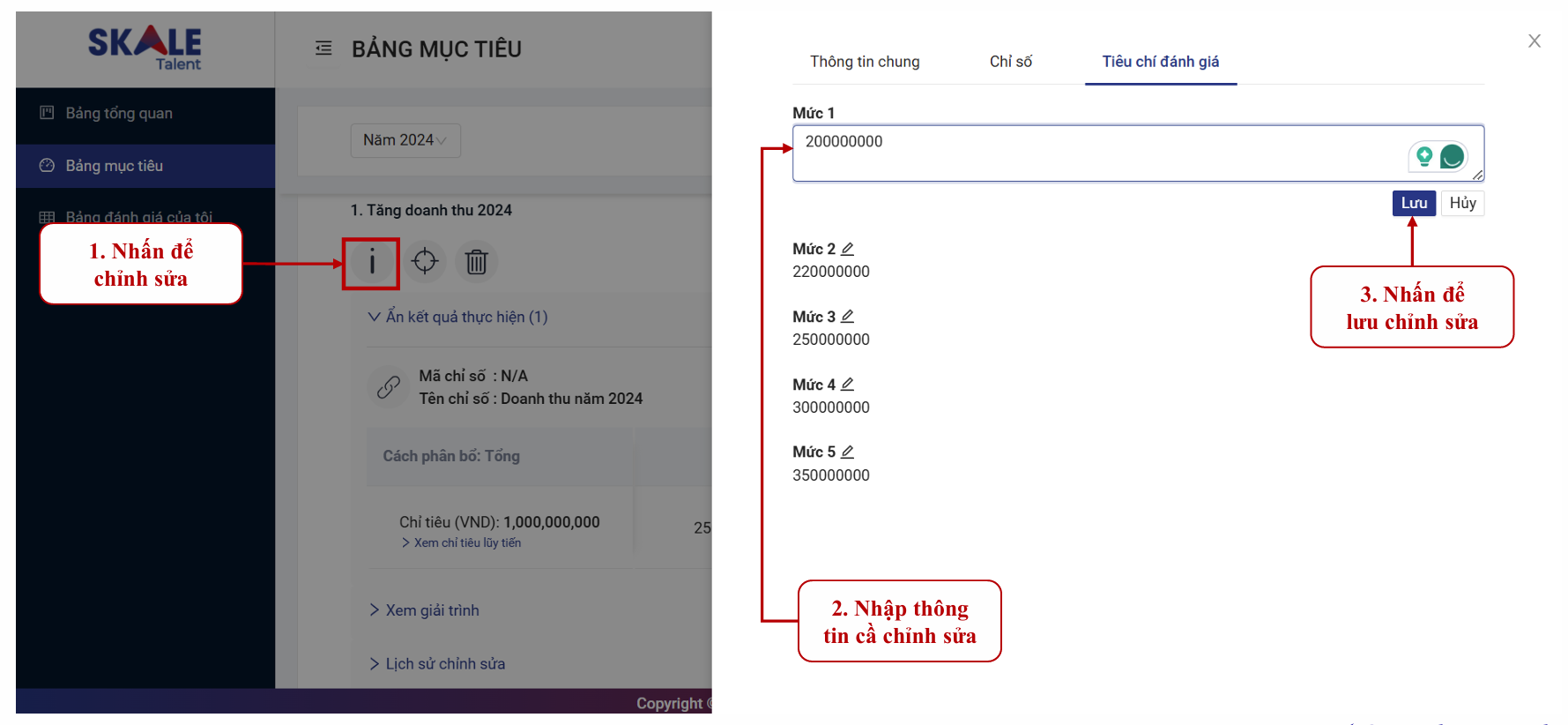The height and width of the screenshot is (725, 1568).
Task: Open the Năm 2024 year dropdown
Action: pyautogui.click(x=405, y=140)
